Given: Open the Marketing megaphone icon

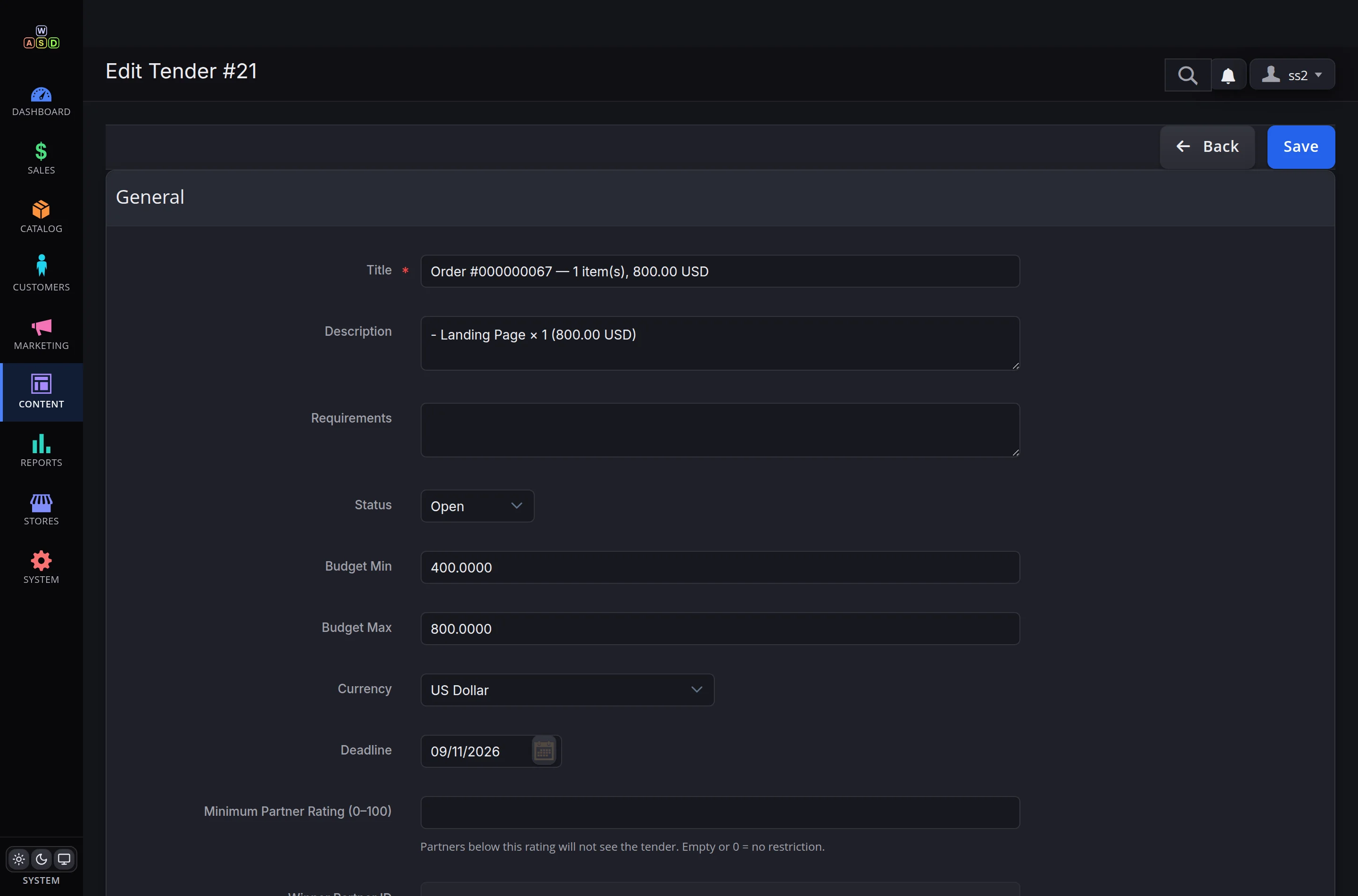Looking at the screenshot, I should [x=41, y=327].
